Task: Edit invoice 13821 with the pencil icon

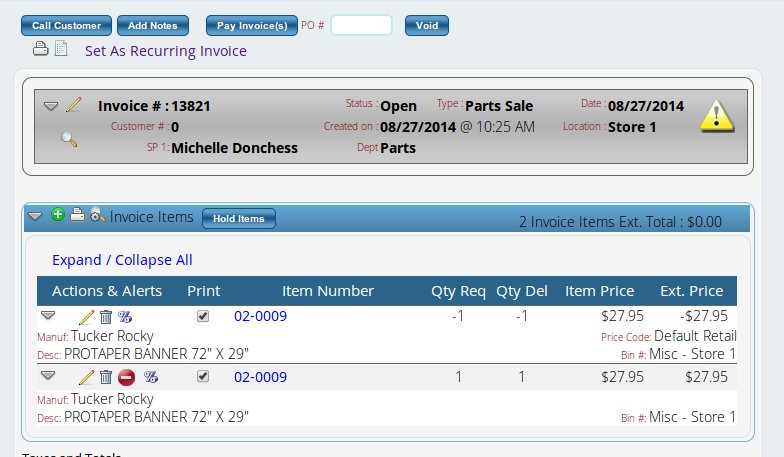Action: coord(73,105)
